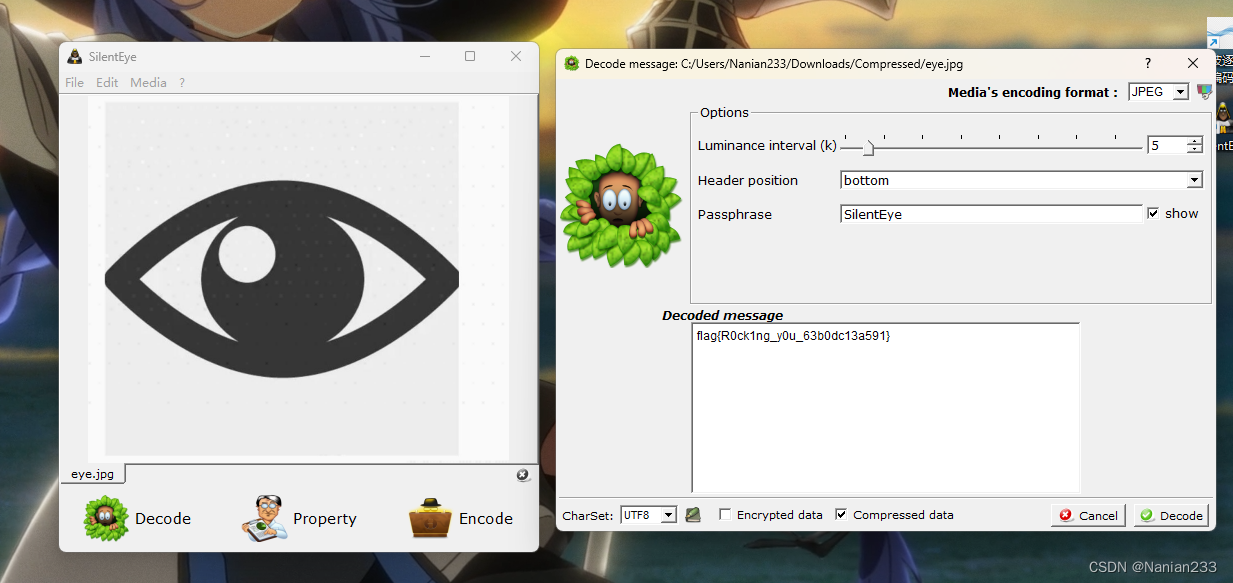Click the eye image preview in SilentEye
The width and height of the screenshot is (1233, 583).
282,278
